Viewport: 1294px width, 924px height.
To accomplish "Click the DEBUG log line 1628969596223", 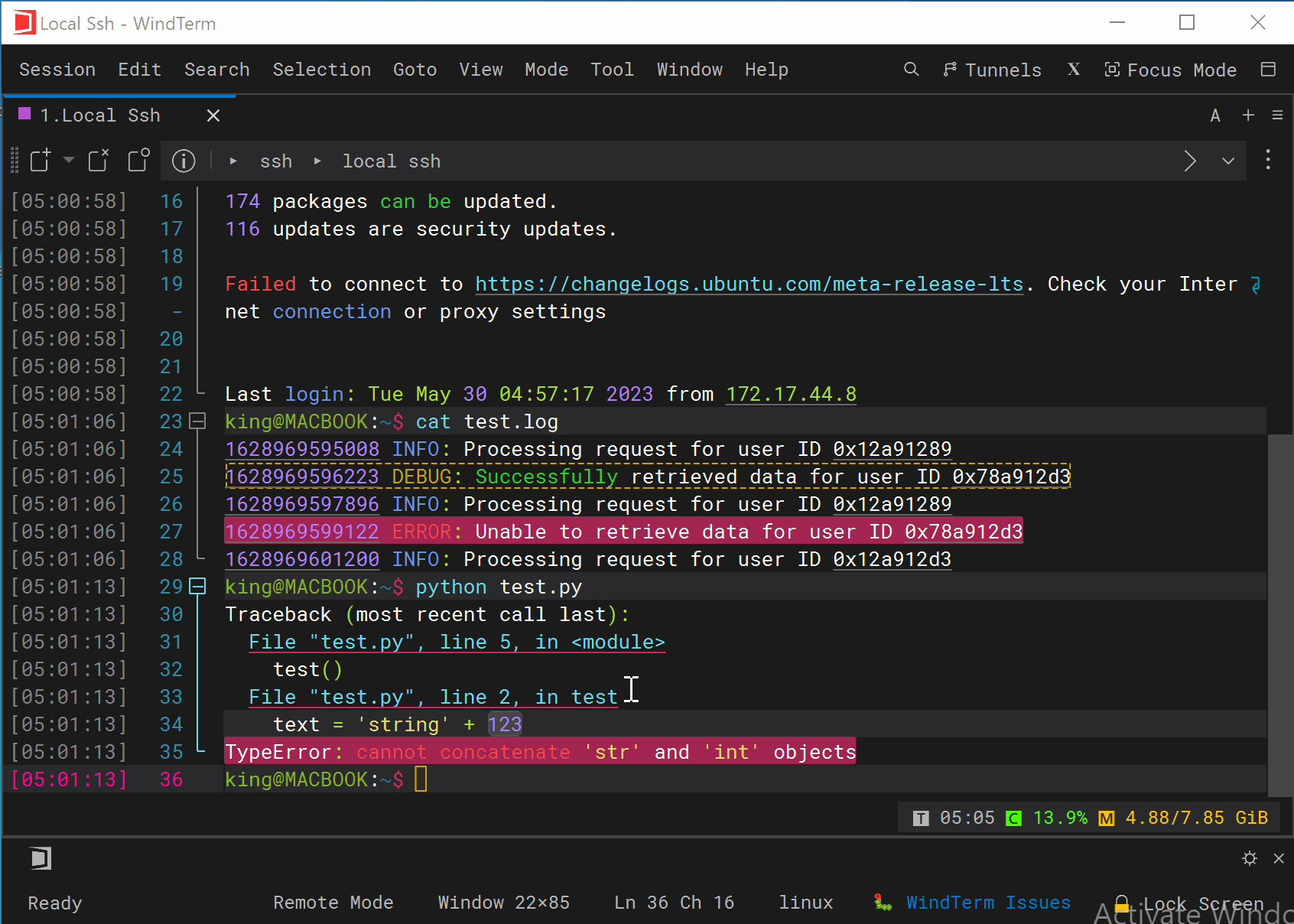I will [648, 477].
